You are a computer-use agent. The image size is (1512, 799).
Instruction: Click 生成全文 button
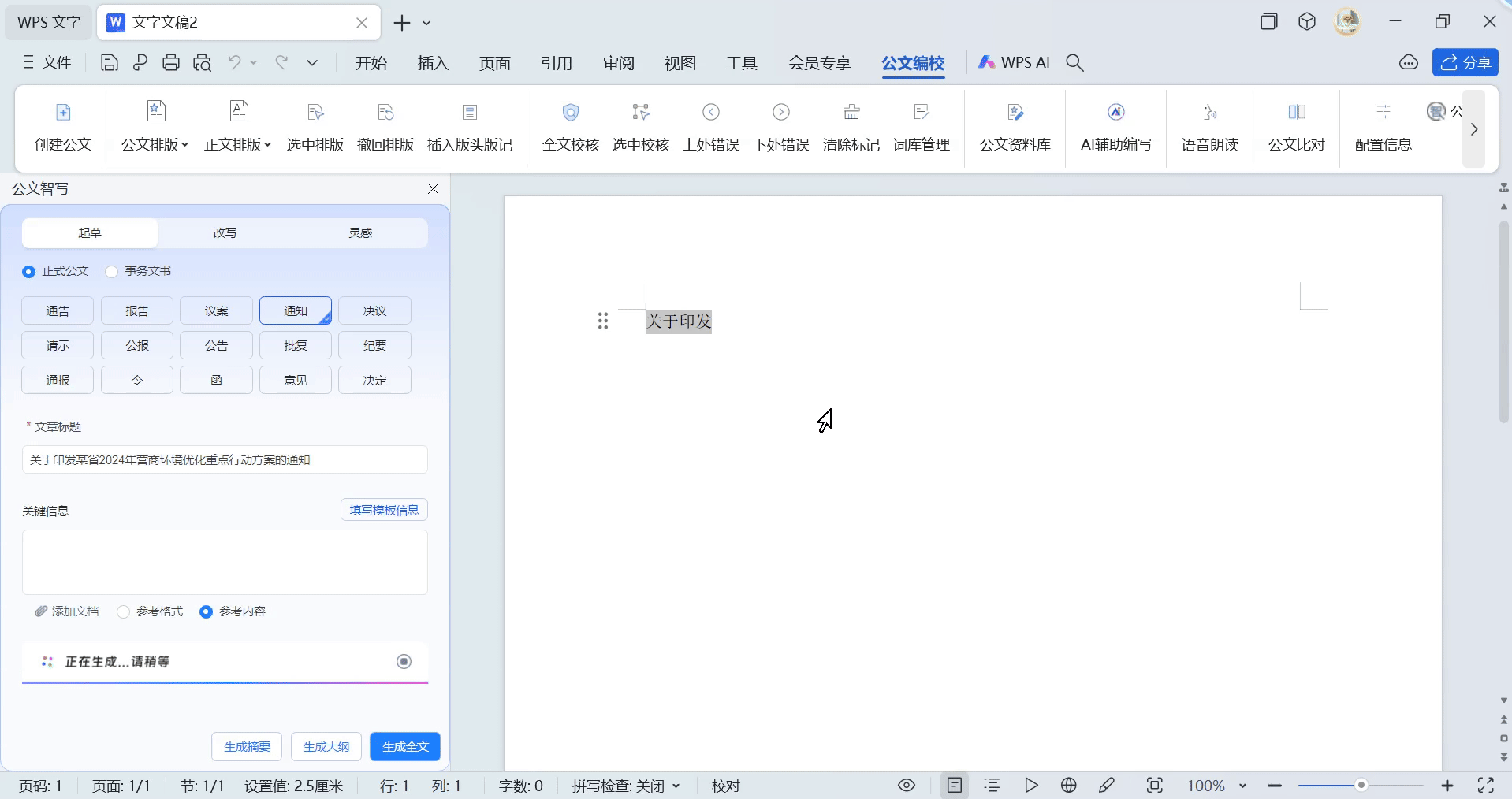(x=405, y=747)
